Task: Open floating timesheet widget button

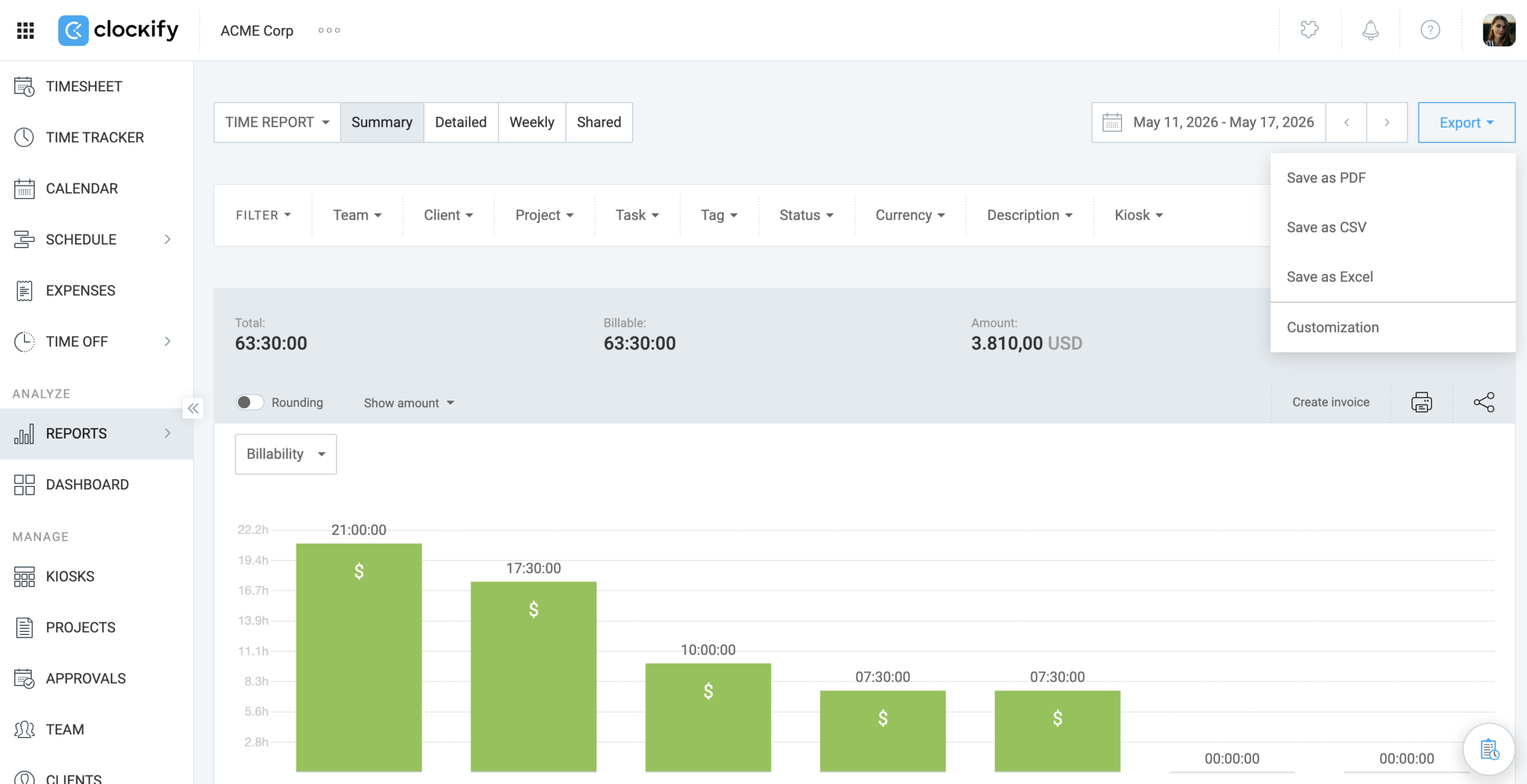Action: click(1489, 749)
